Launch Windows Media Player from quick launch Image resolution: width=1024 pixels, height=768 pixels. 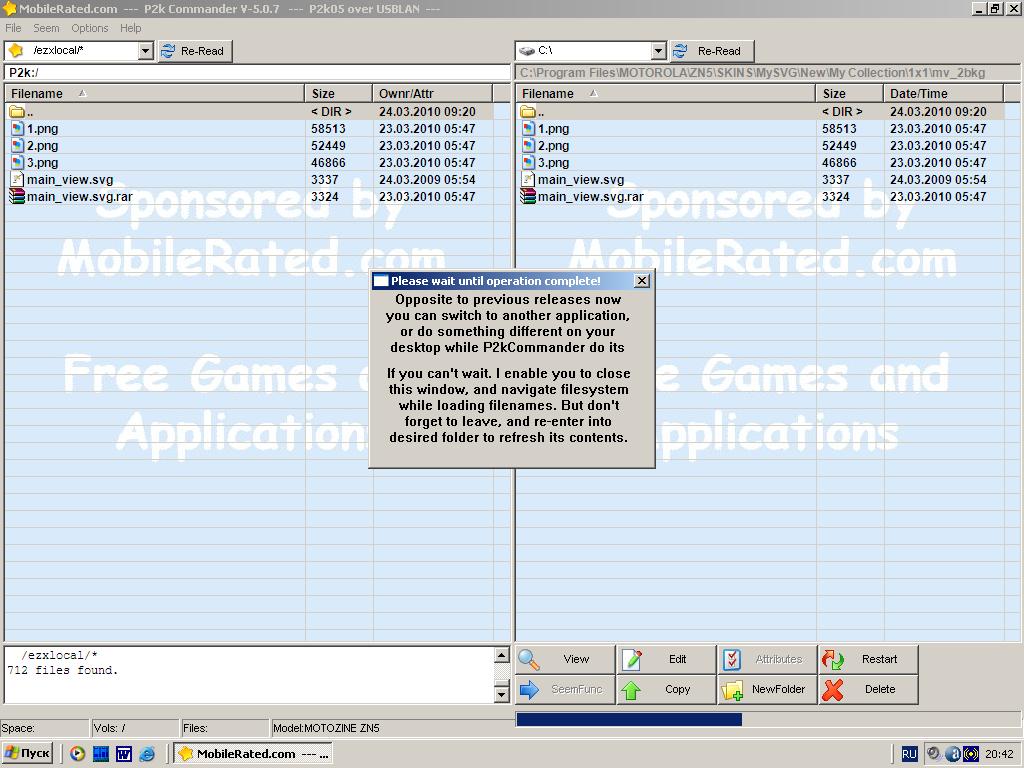(77, 754)
